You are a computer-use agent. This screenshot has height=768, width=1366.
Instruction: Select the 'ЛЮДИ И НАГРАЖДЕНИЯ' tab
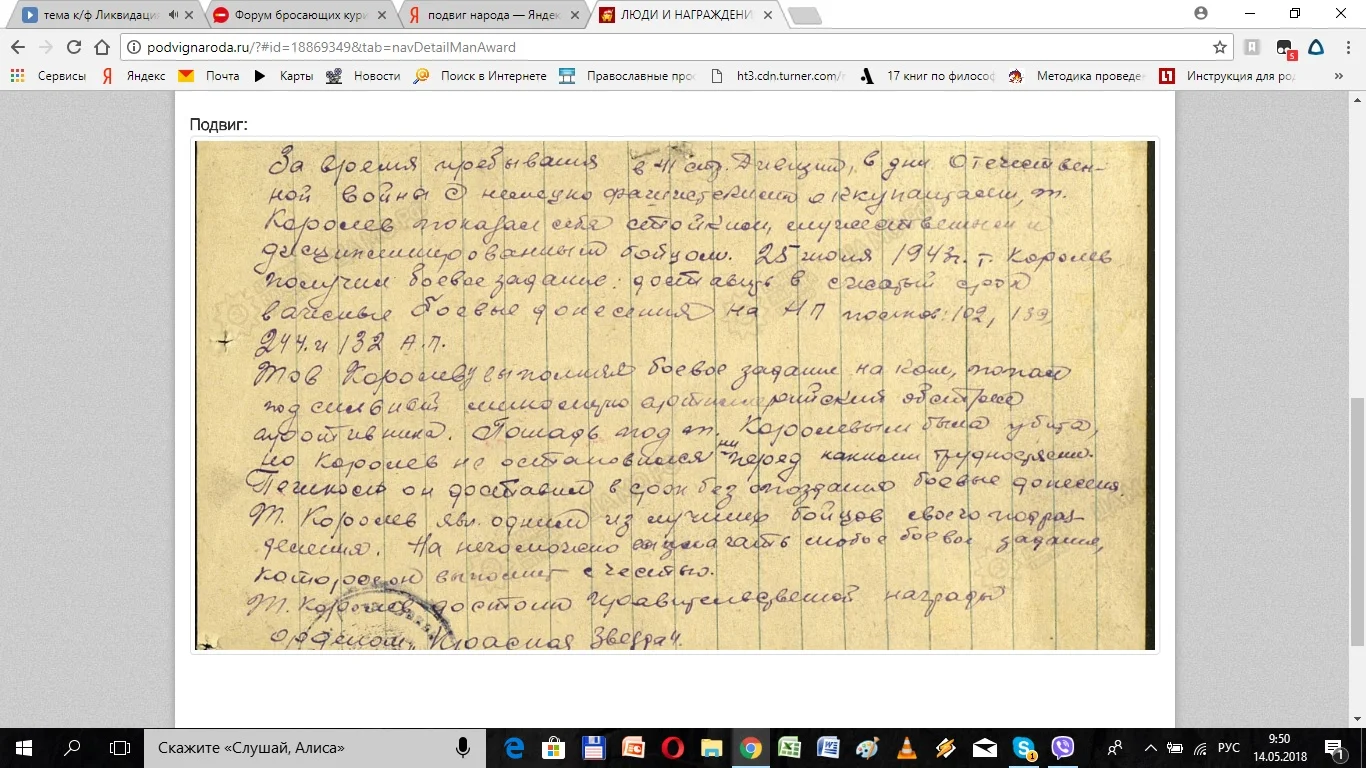point(685,15)
